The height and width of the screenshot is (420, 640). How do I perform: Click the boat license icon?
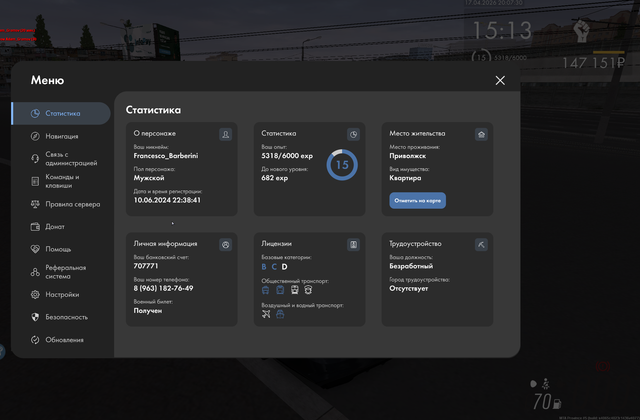pyautogui.click(x=280, y=314)
